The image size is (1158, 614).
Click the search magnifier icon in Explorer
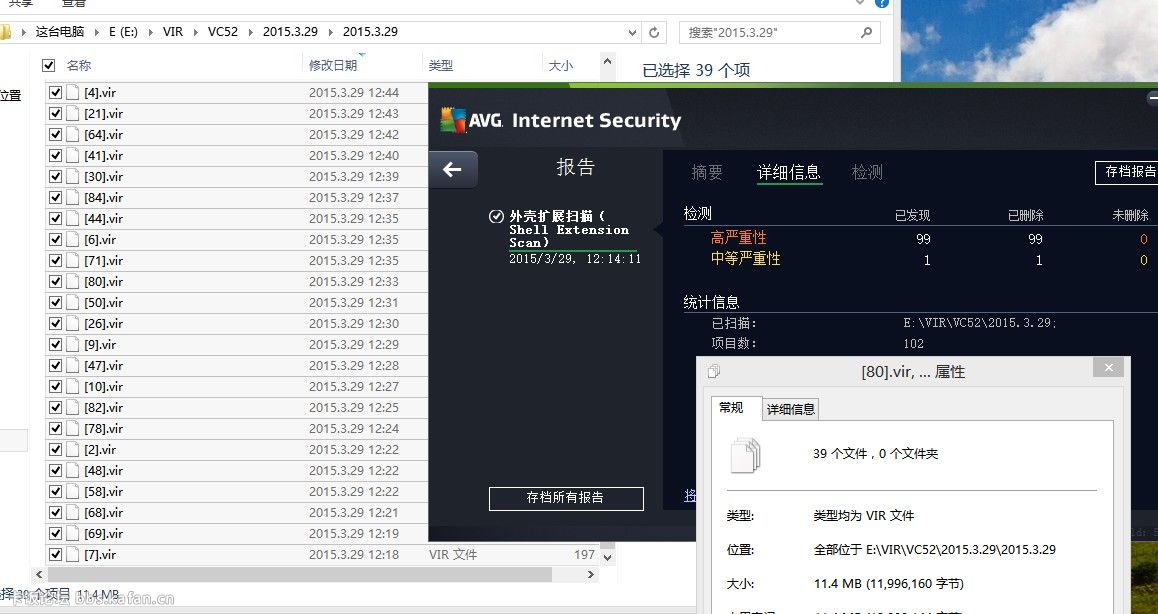(x=866, y=33)
